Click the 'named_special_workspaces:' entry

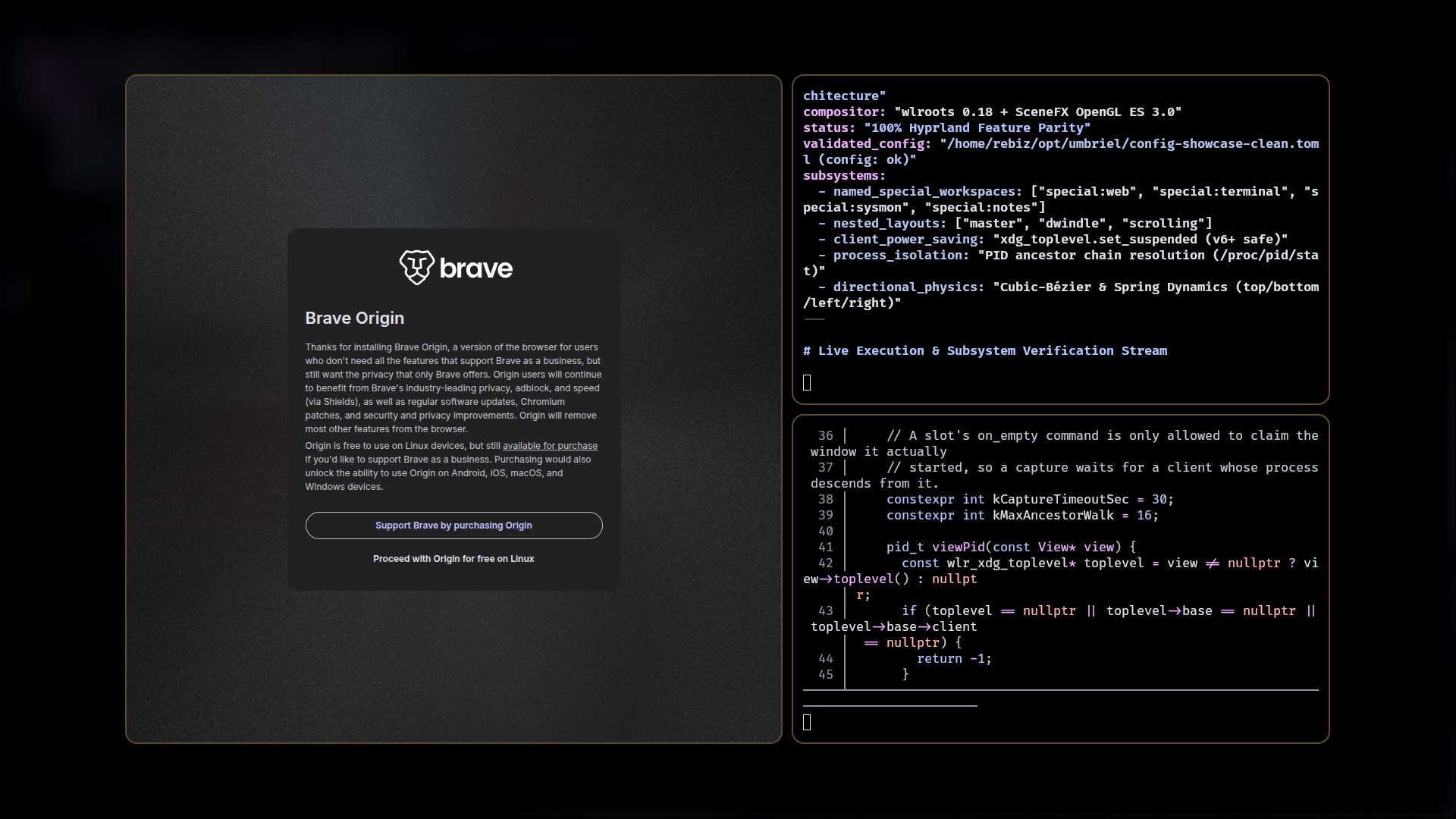pos(1061,199)
